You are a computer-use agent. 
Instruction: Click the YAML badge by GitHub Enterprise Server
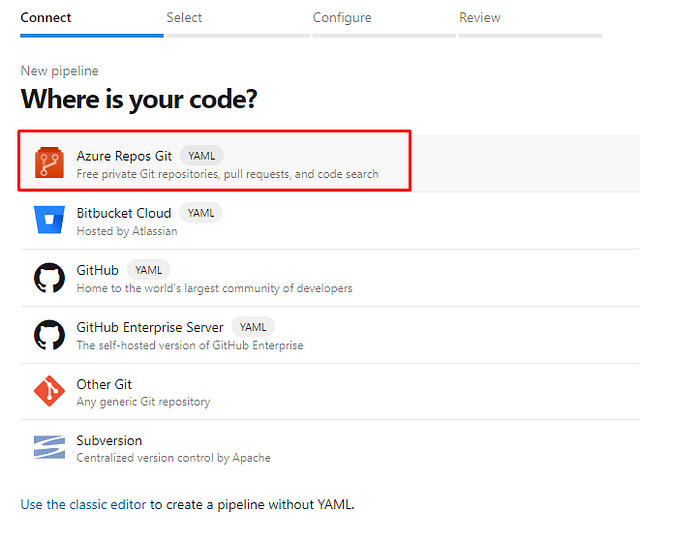253,327
